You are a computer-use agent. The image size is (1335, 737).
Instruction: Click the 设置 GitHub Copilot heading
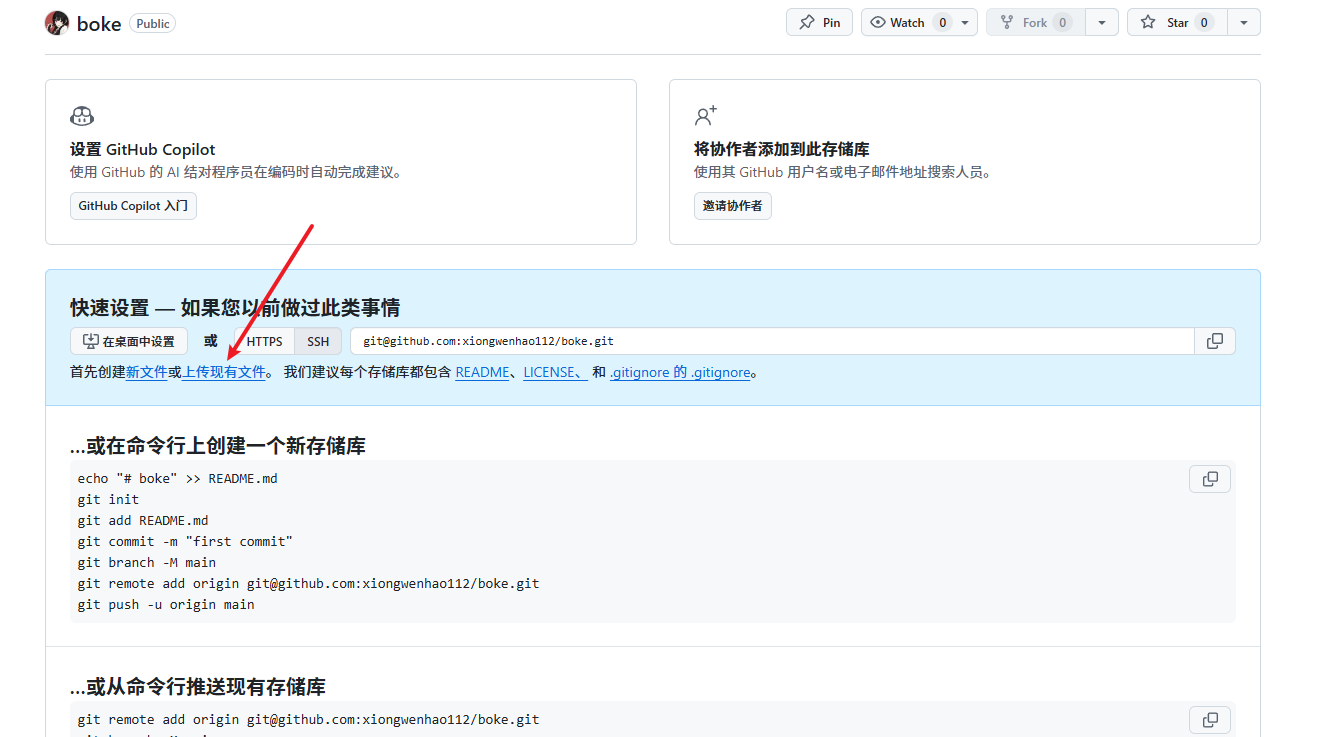click(142, 149)
